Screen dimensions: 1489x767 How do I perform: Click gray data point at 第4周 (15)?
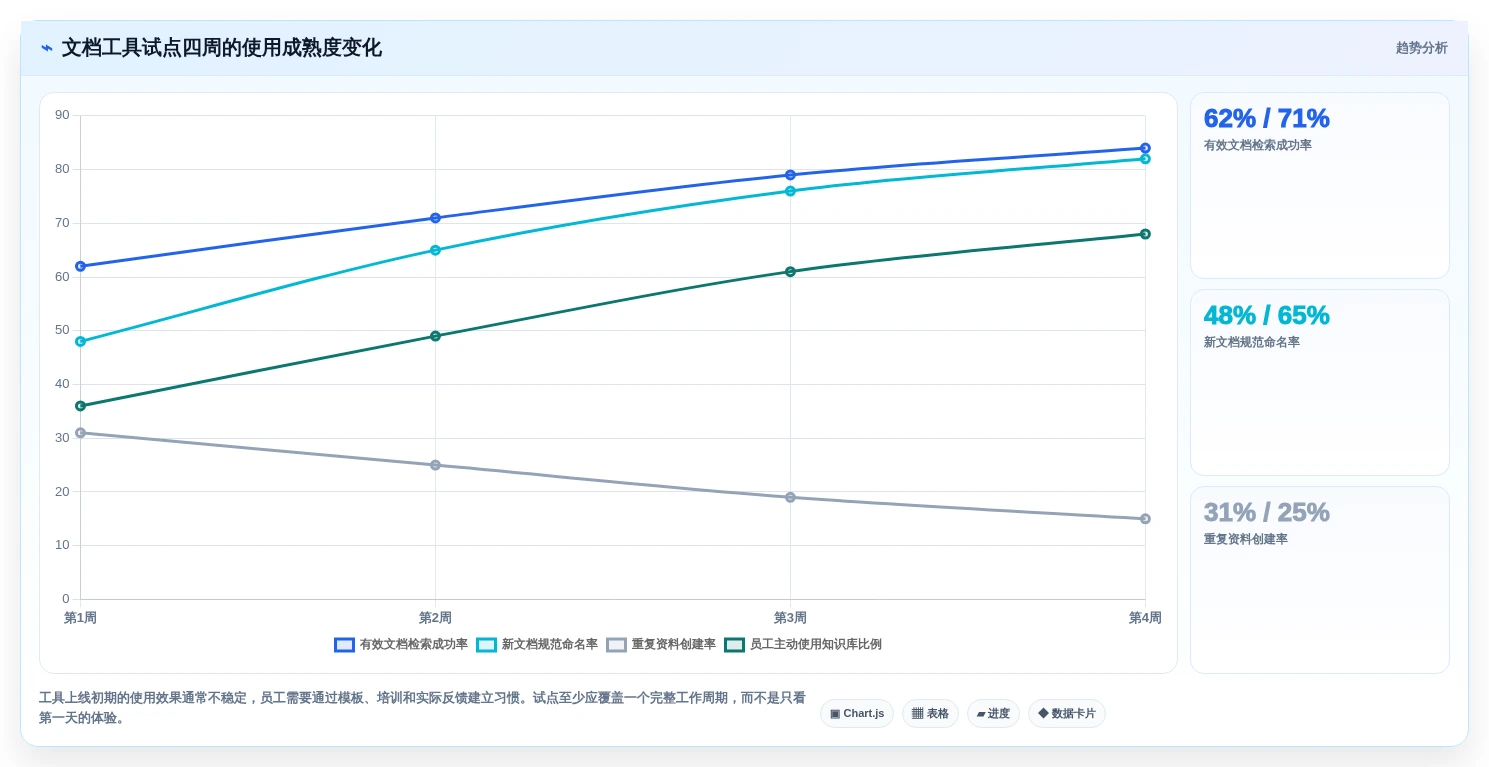(1145, 519)
